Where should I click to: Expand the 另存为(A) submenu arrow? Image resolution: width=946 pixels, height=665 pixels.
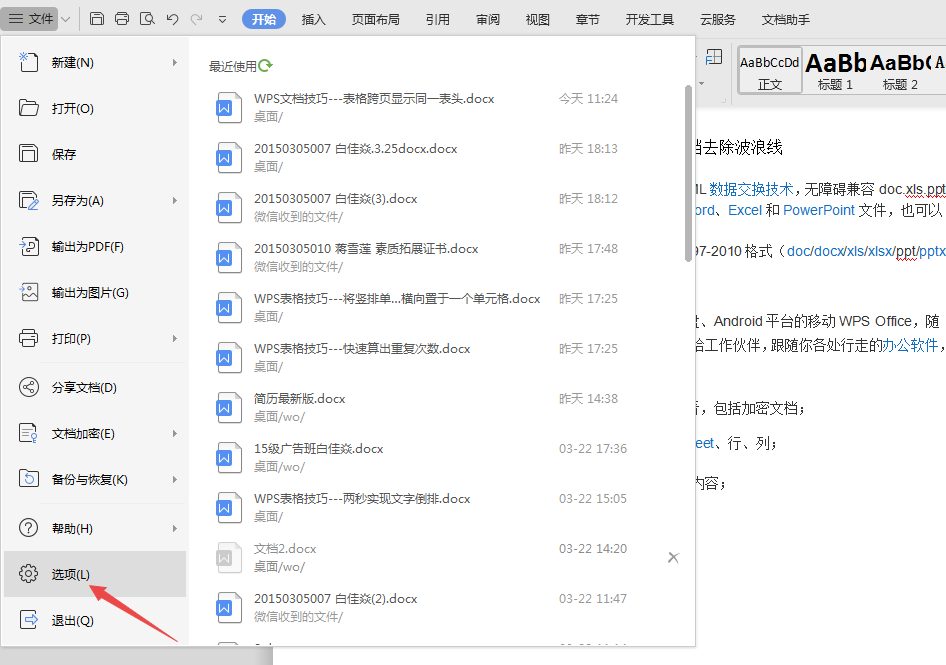tap(174, 200)
